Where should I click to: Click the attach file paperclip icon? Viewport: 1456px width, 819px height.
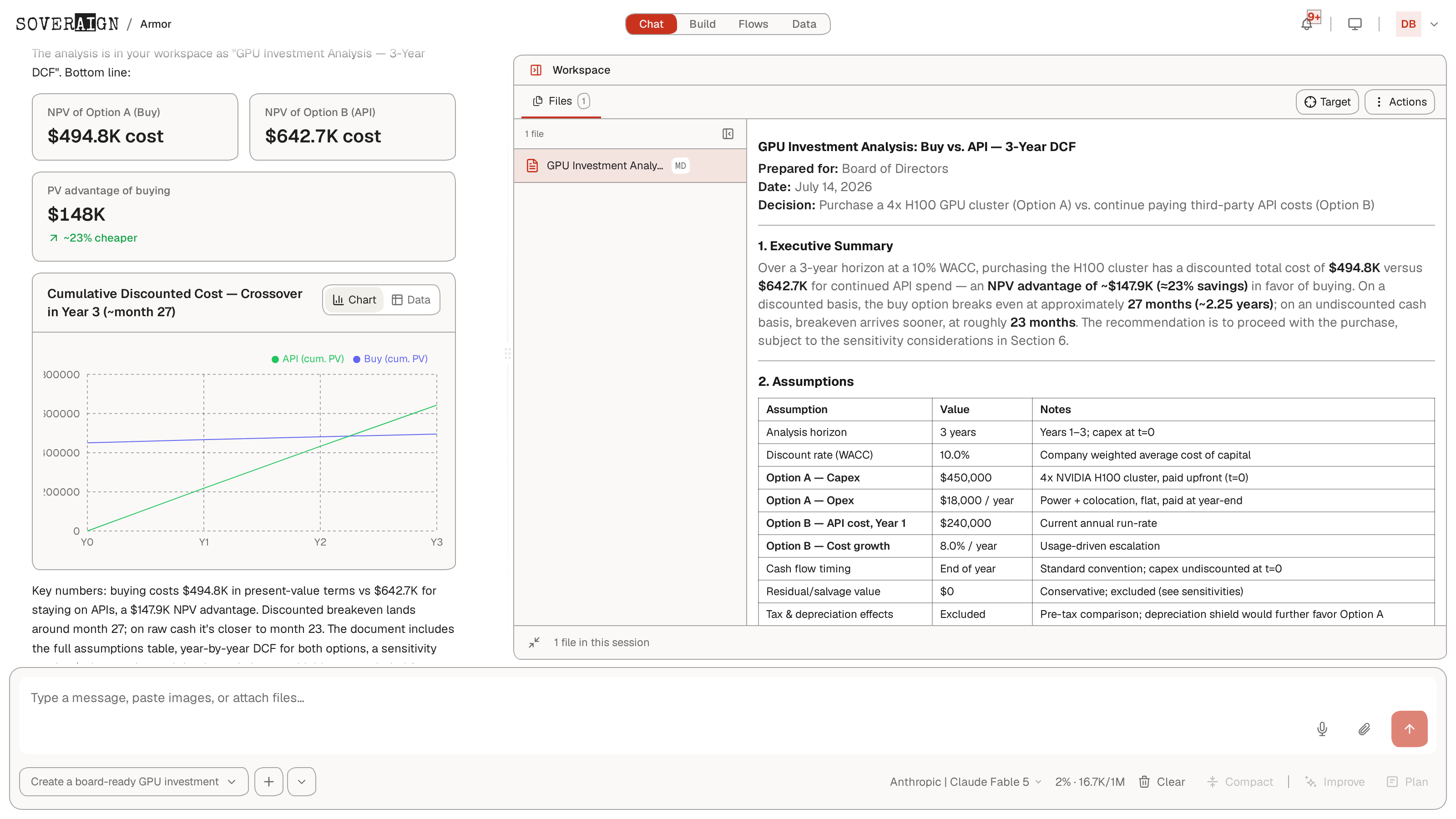point(1364,728)
